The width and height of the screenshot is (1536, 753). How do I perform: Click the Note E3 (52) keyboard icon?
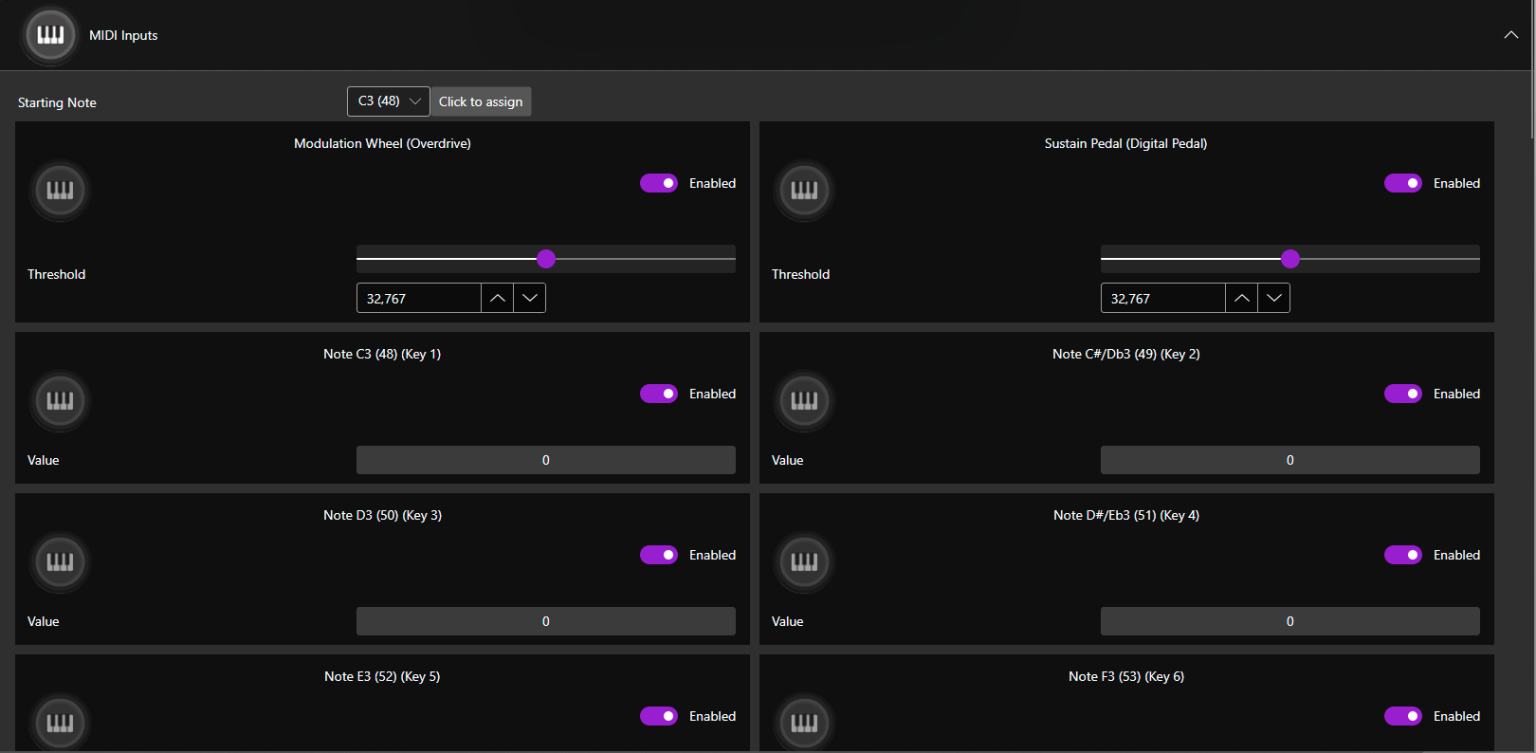59,722
